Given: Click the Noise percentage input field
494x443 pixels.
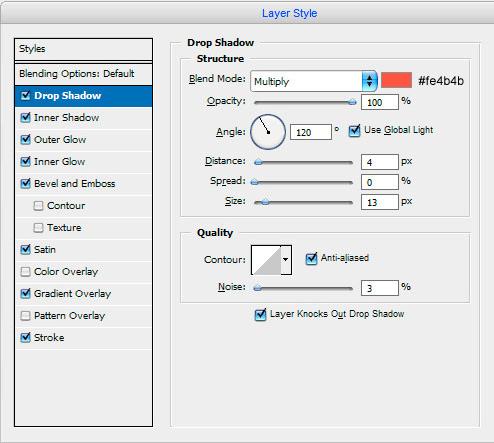Looking at the screenshot, I should coord(380,288).
